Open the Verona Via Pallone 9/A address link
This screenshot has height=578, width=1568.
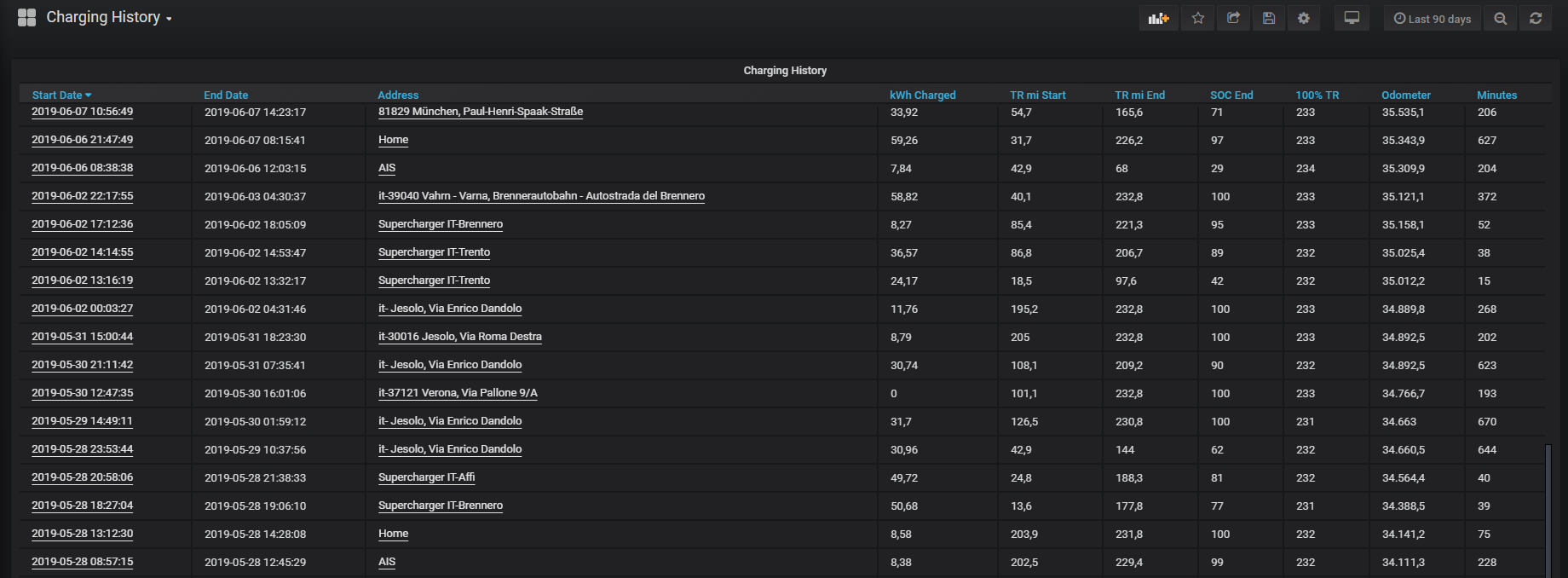click(x=458, y=393)
